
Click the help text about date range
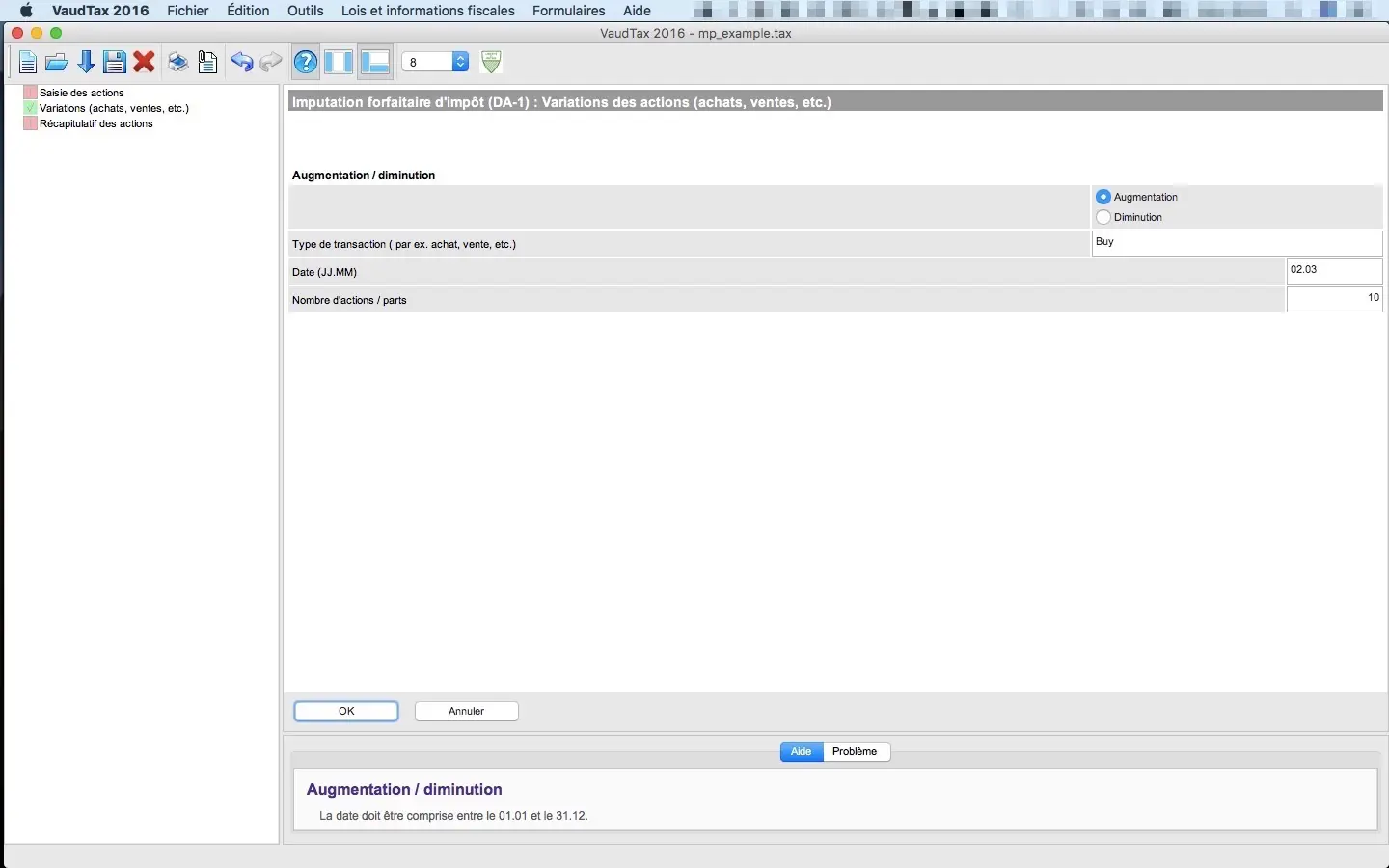(453, 816)
